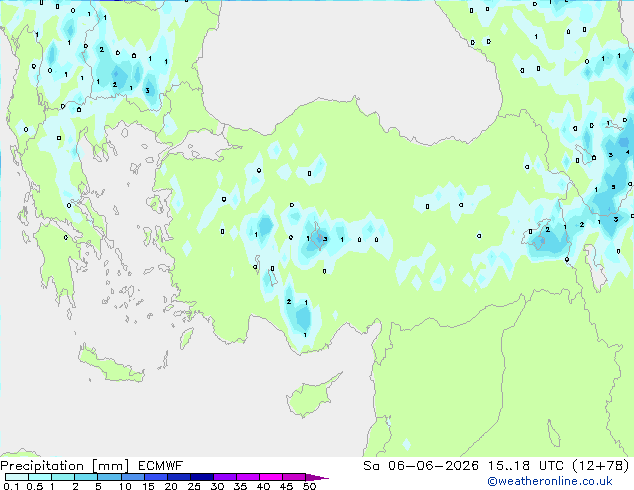This screenshot has height=490, width=634.
Task: Click the 25–30 mm navy legend swatch
Action: click(x=202, y=477)
